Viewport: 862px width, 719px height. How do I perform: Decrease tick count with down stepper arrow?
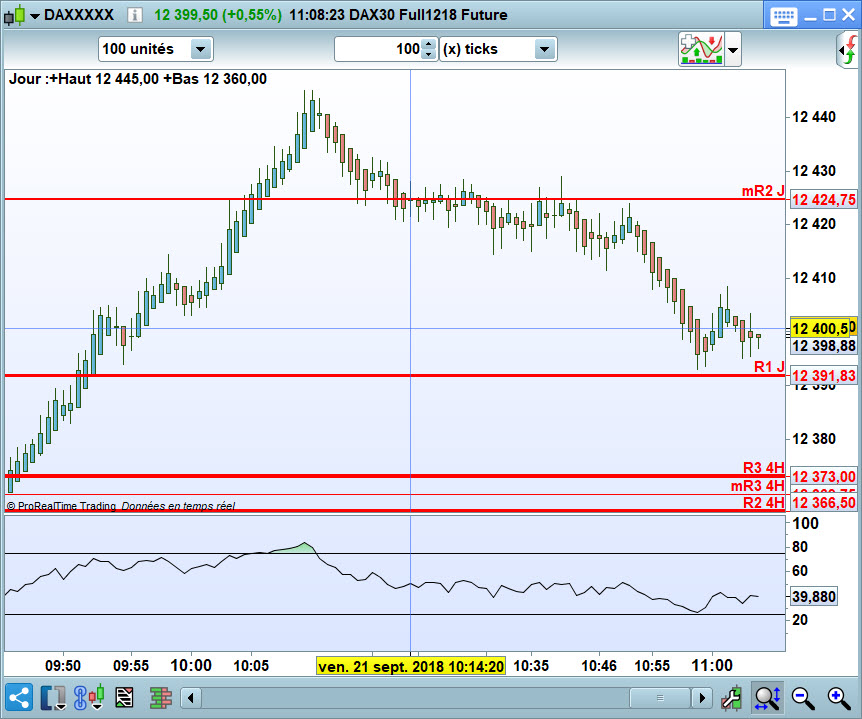[x=429, y=55]
